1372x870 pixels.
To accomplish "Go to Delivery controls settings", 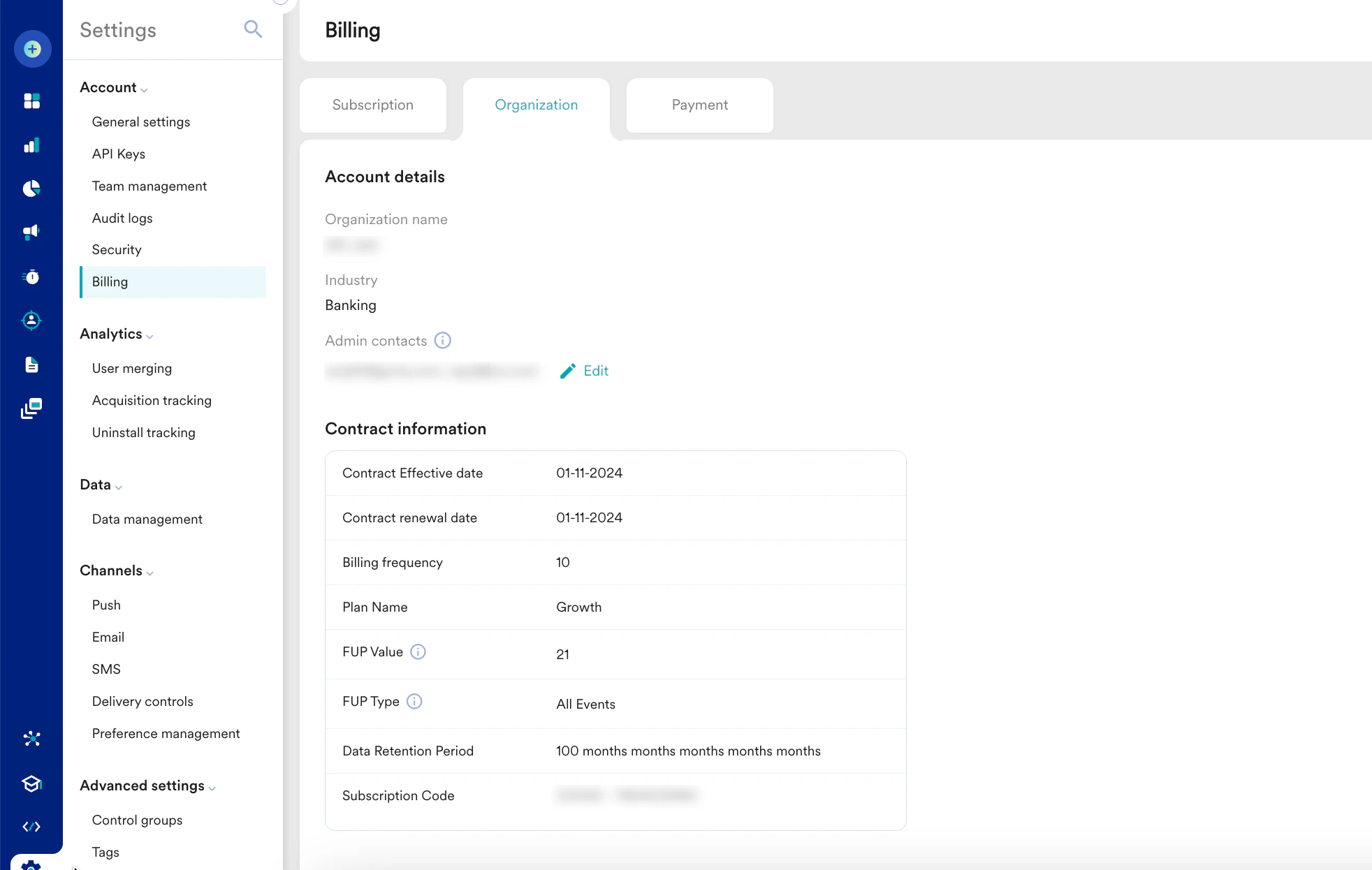I will [x=143, y=702].
